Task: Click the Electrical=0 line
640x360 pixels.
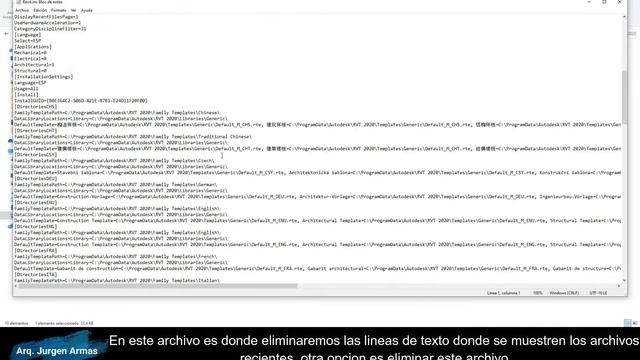Action: pos(30,59)
